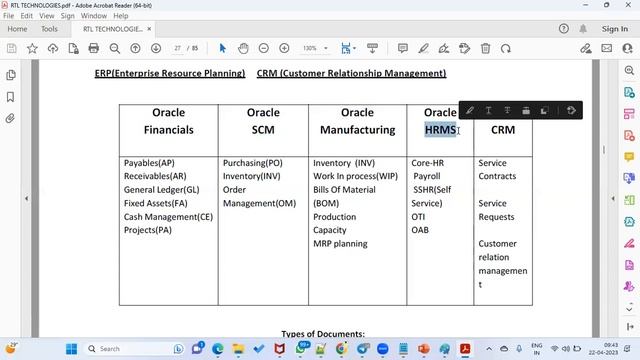
Task: Open File Explorer from taskbar
Action: point(238,349)
